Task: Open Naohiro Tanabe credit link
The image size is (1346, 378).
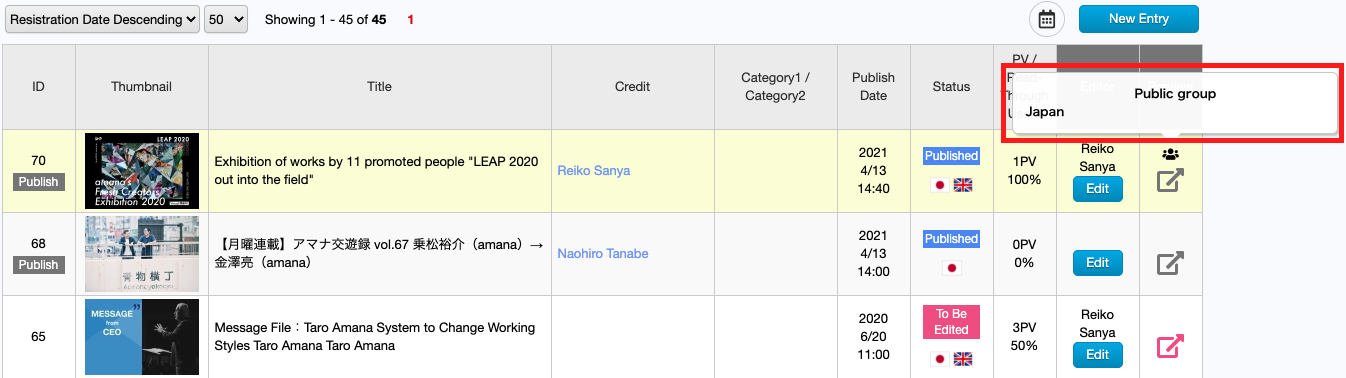Action: [x=601, y=254]
